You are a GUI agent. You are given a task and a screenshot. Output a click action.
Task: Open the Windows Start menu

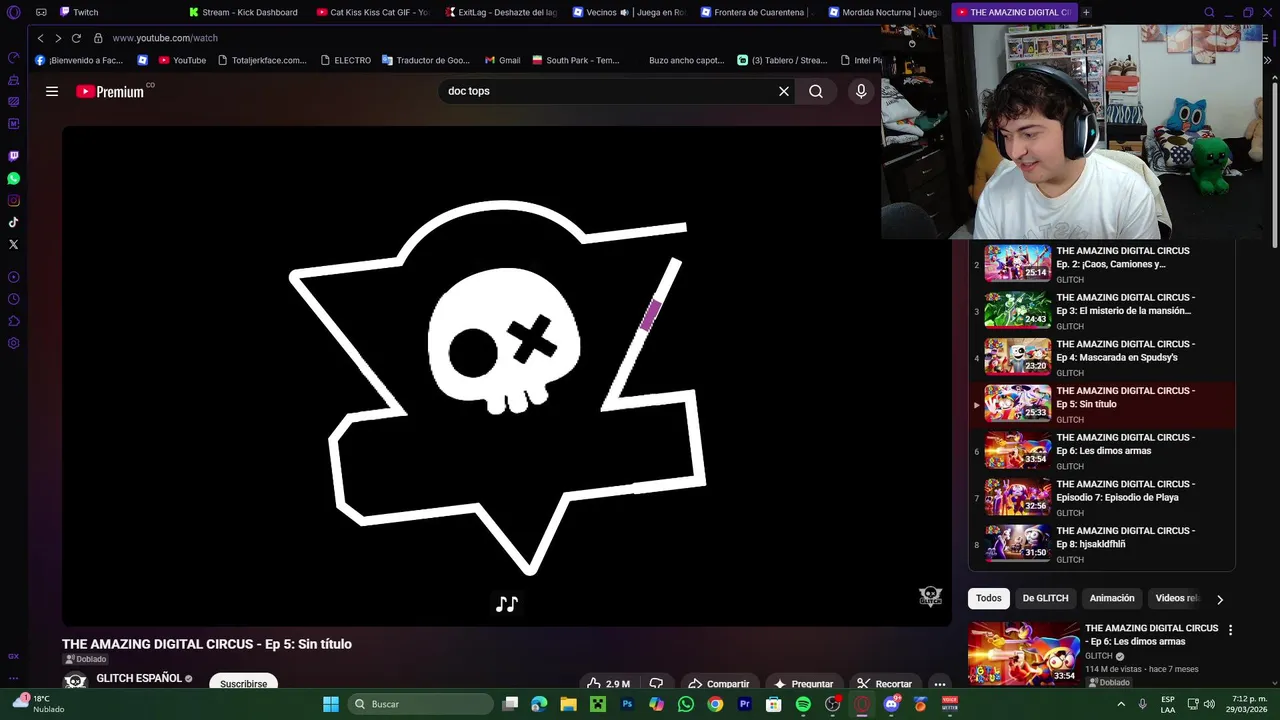tap(331, 704)
